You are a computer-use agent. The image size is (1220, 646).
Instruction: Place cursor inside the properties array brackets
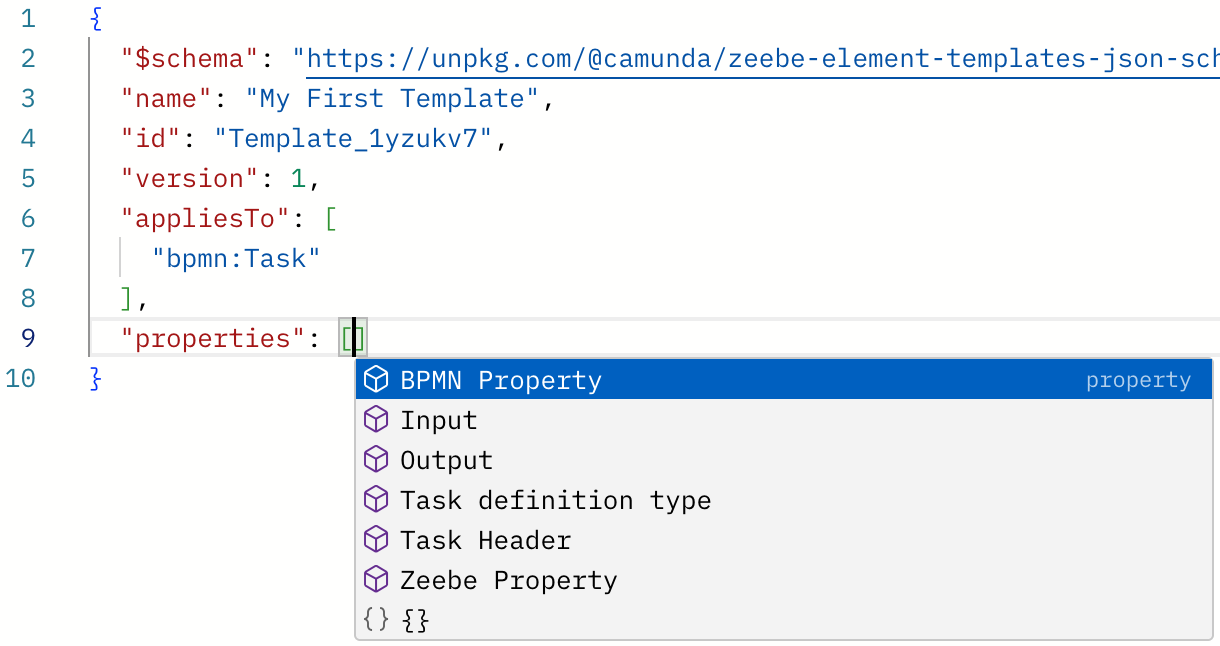(352, 338)
